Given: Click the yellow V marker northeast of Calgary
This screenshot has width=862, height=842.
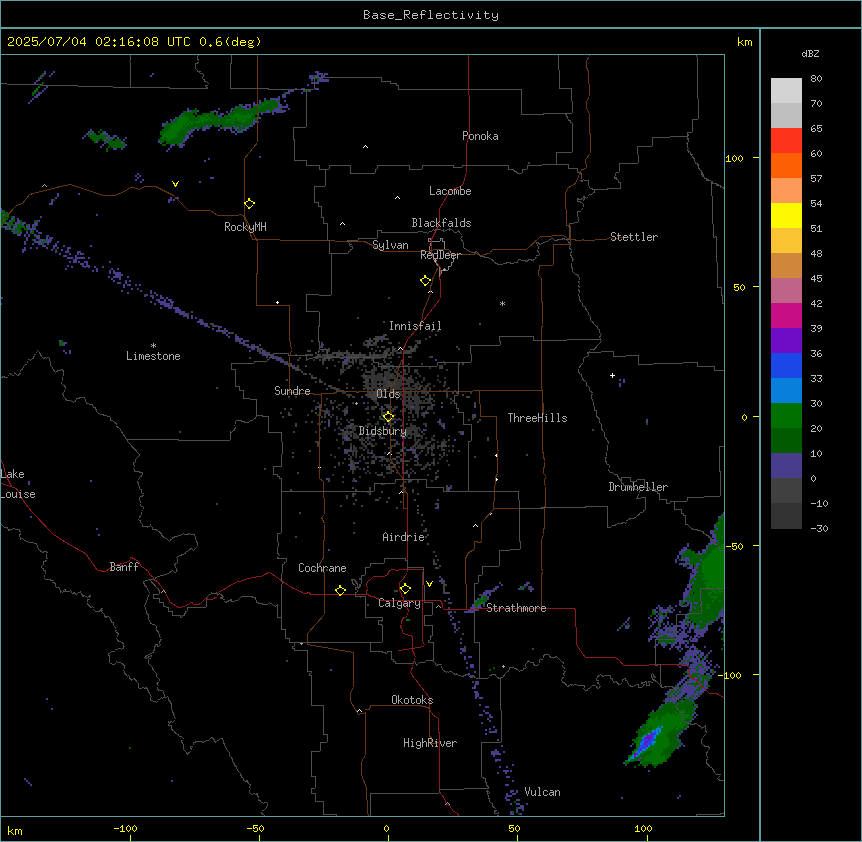Looking at the screenshot, I should tap(429, 584).
